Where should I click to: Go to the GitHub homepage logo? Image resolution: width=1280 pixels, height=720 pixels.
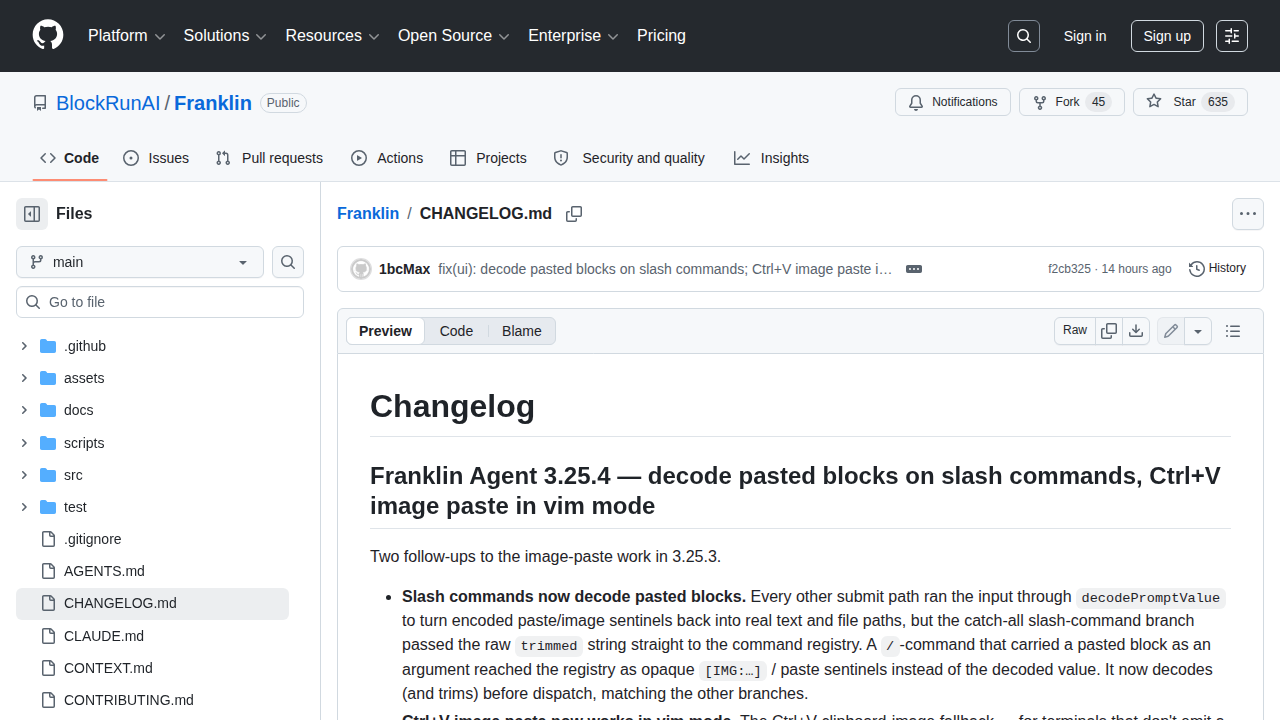48,36
